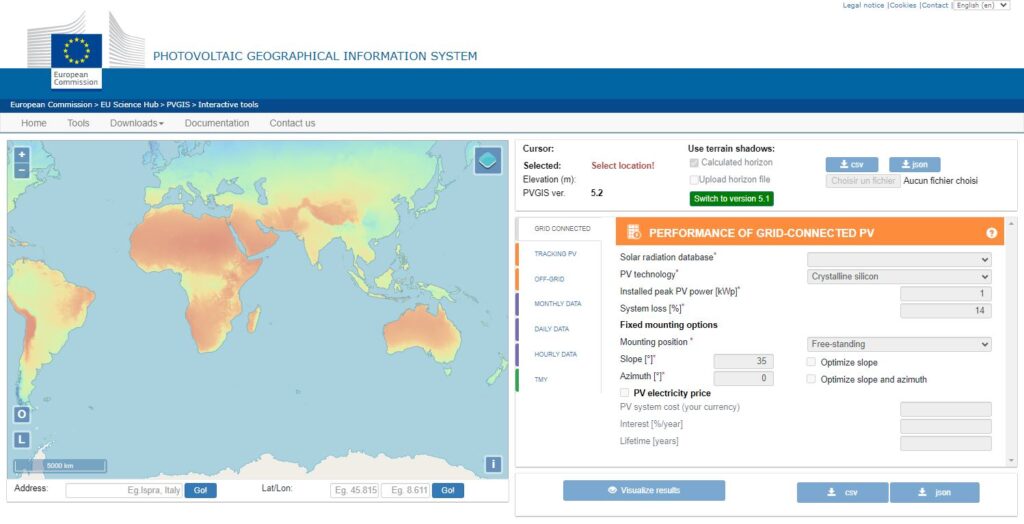Click the System loss field
This screenshot has height=524, width=1024.
(946, 310)
